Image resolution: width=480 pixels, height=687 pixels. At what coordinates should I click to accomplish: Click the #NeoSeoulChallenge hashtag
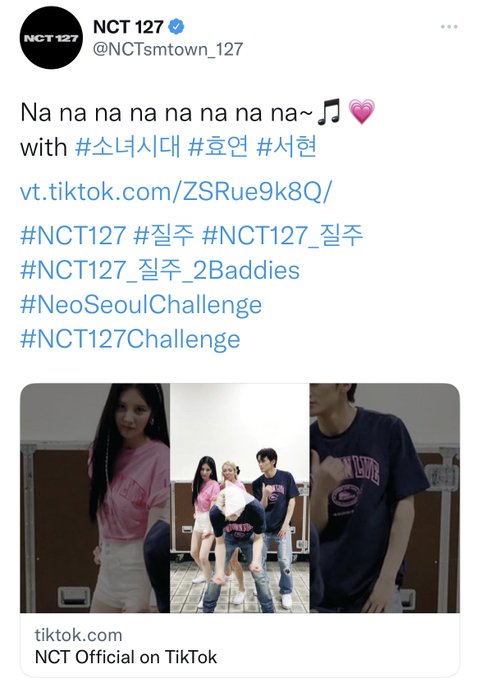tap(141, 305)
